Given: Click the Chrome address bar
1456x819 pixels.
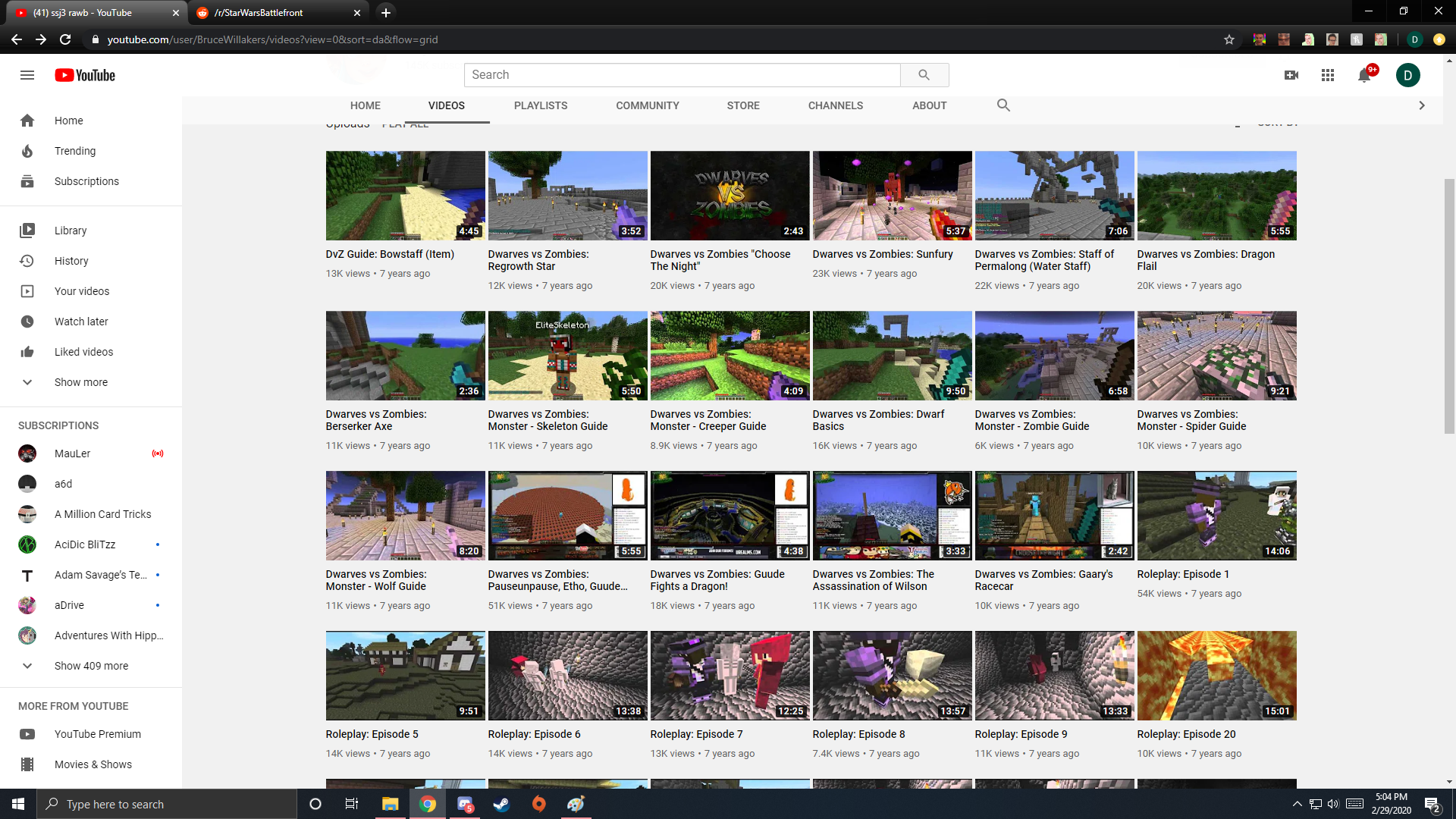Looking at the screenshot, I should coord(652,39).
